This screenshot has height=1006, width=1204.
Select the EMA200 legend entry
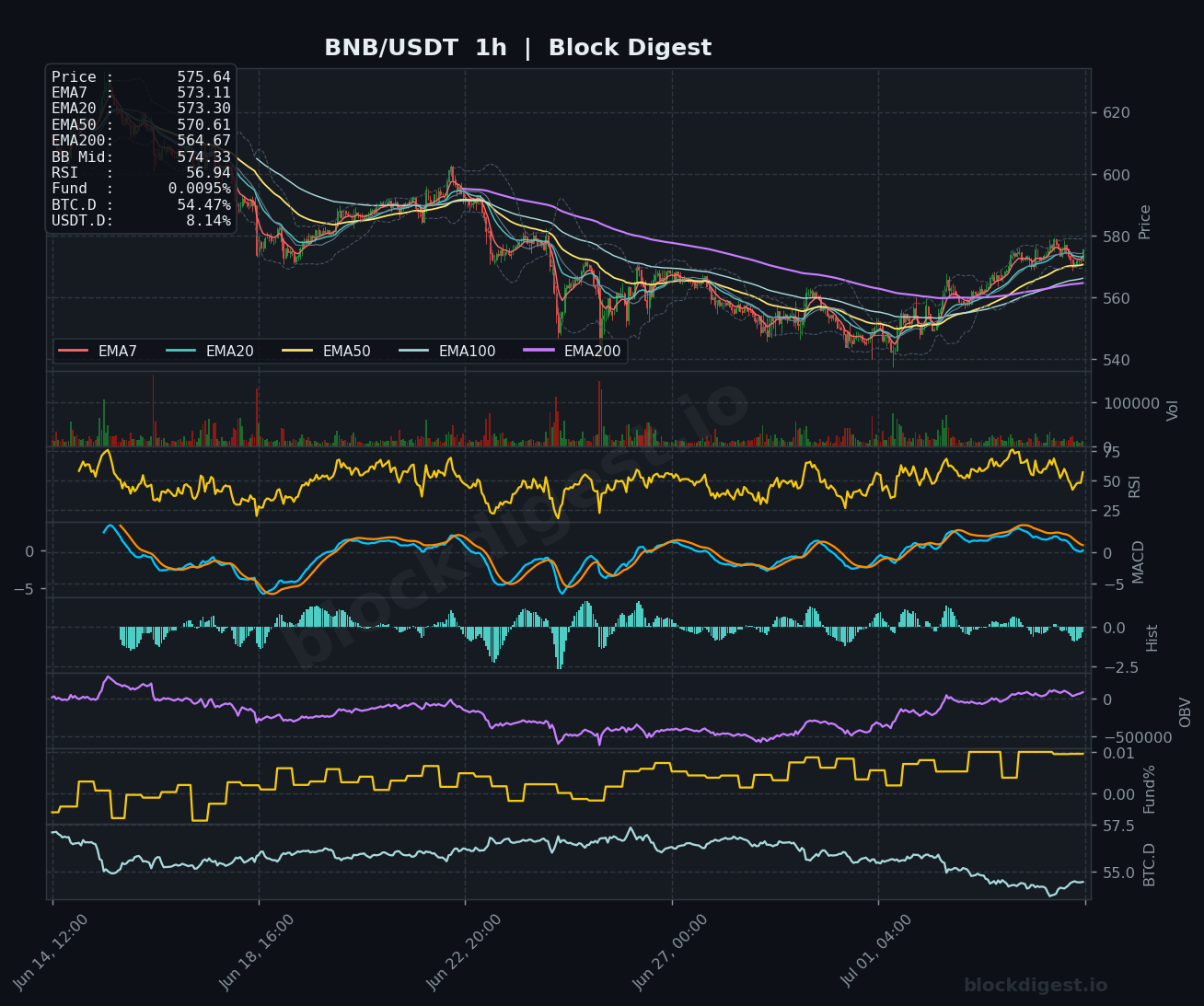(x=573, y=351)
